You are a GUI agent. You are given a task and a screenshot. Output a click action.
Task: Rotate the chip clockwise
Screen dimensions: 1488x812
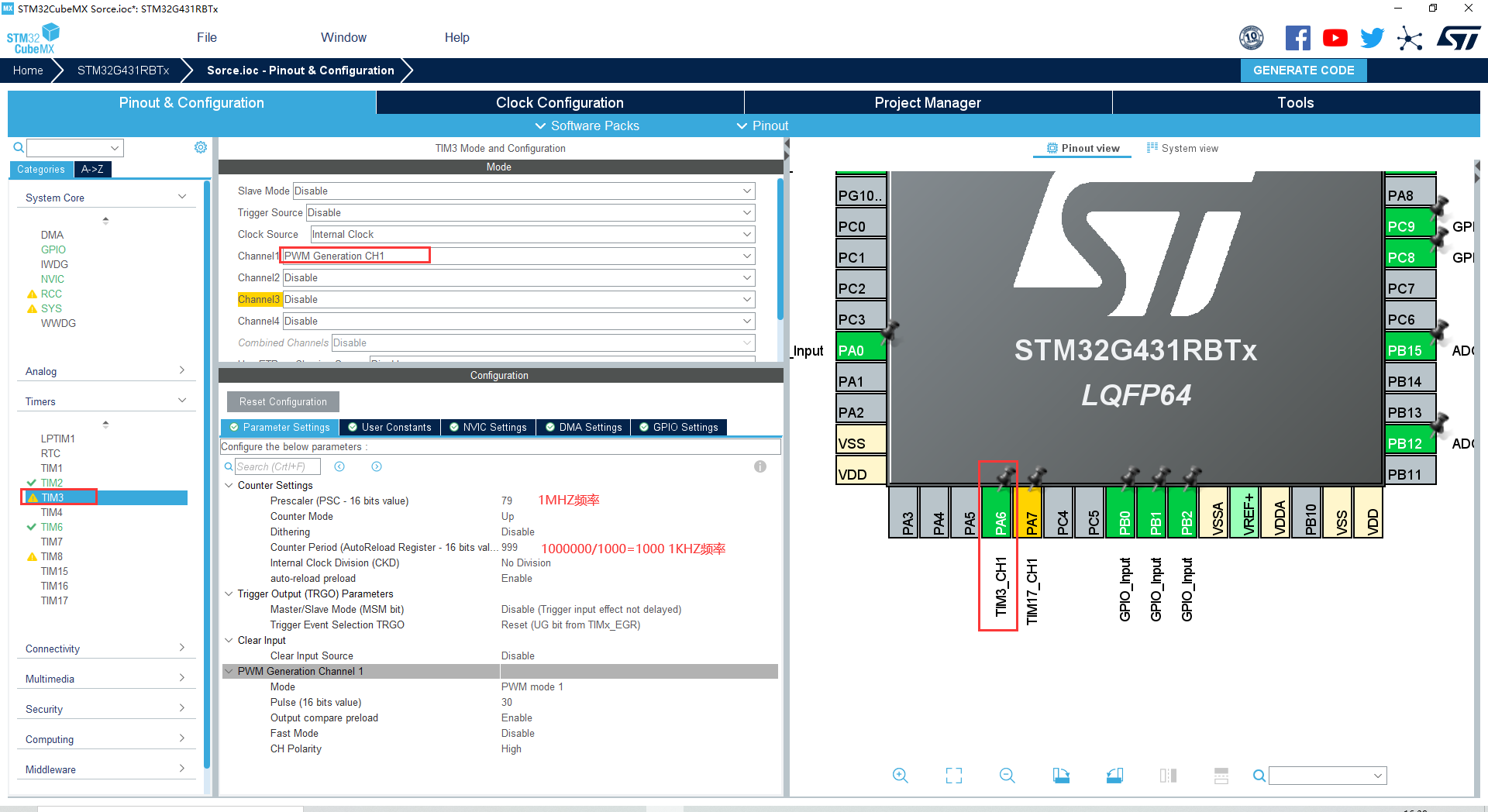(x=1061, y=776)
